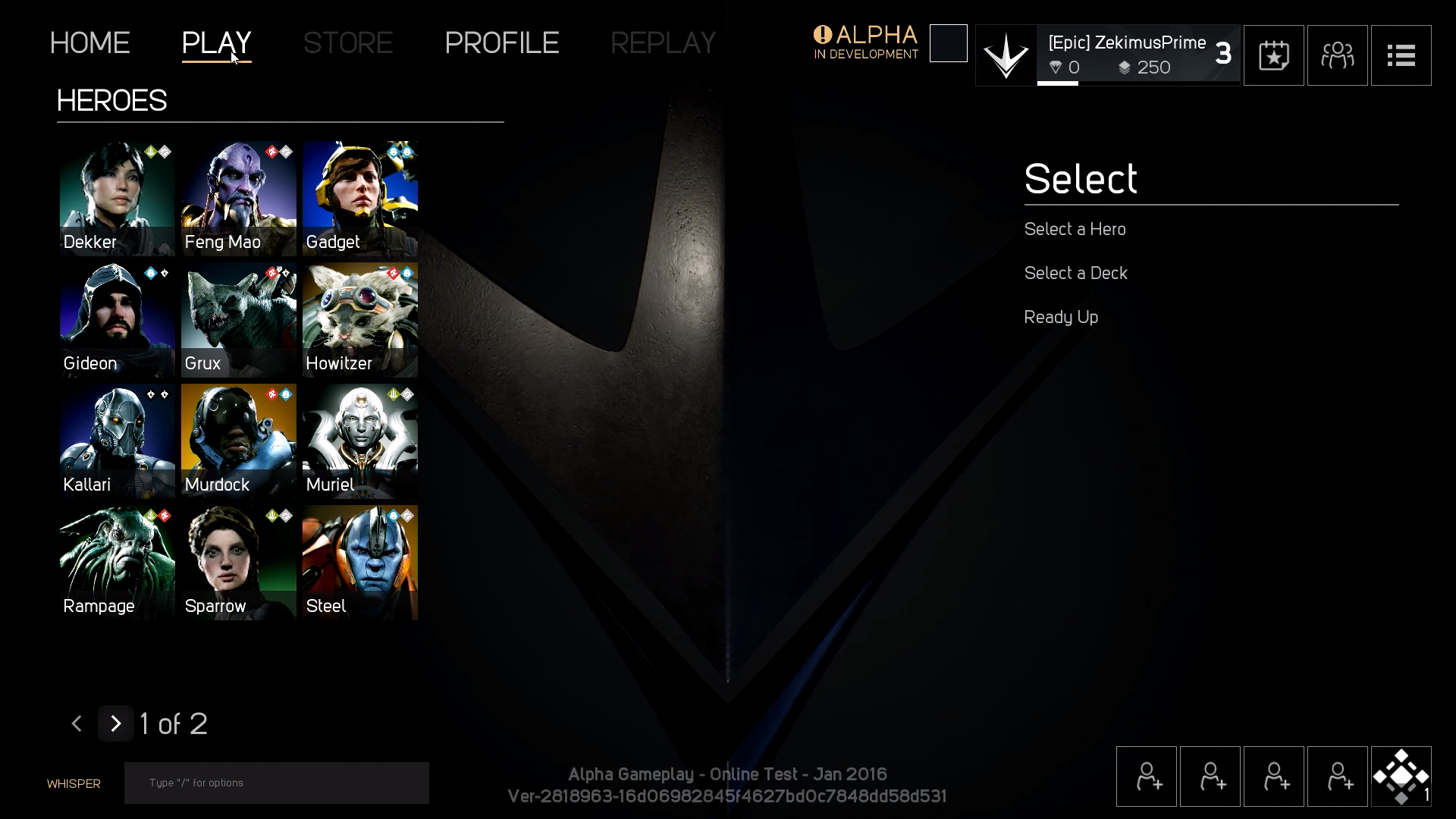Select the Steel hero portrait
Viewport: 1456px width, 819px height.
tap(360, 560)
